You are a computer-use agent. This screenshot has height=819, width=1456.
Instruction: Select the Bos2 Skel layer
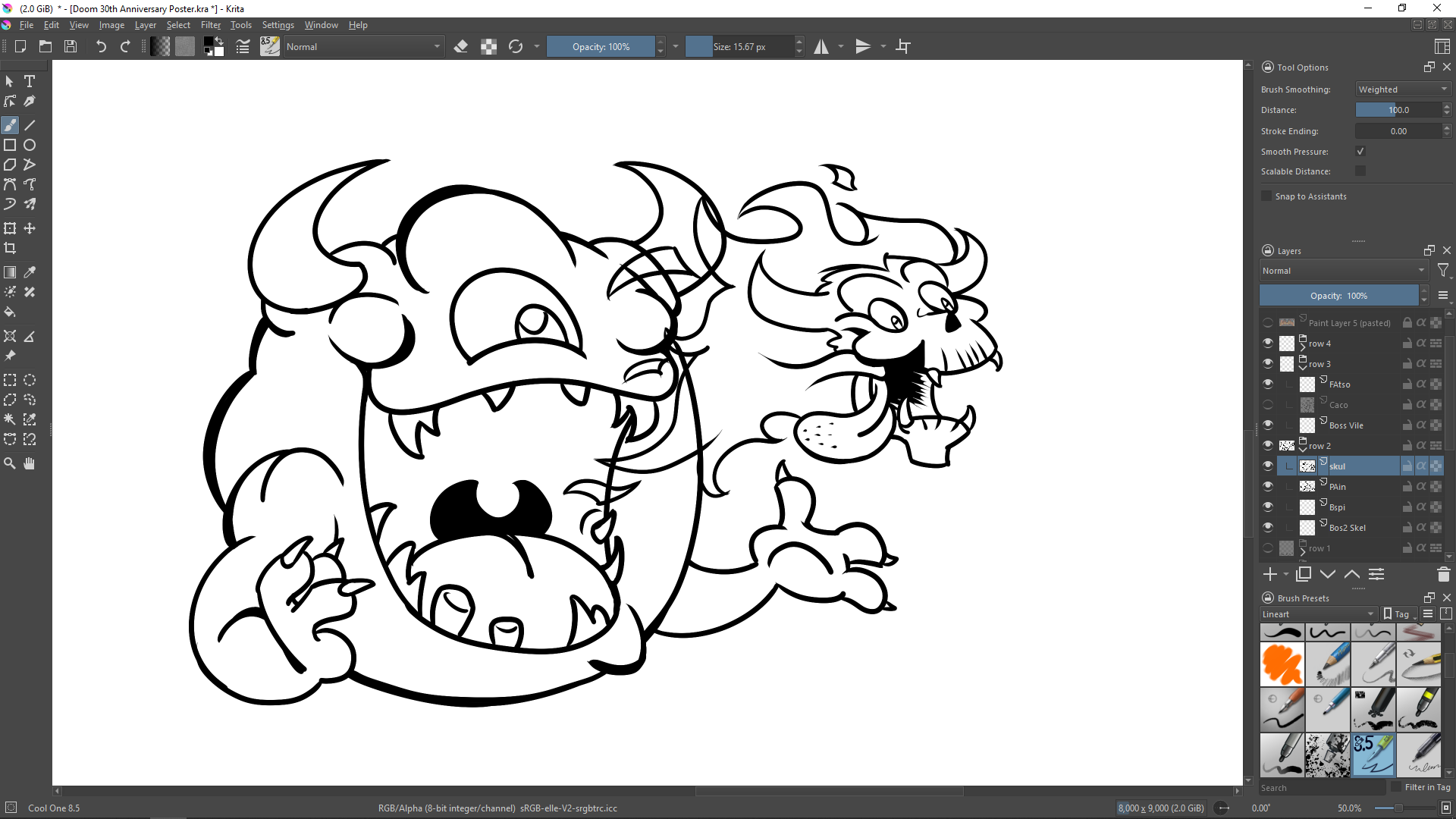coord(1347,527)
